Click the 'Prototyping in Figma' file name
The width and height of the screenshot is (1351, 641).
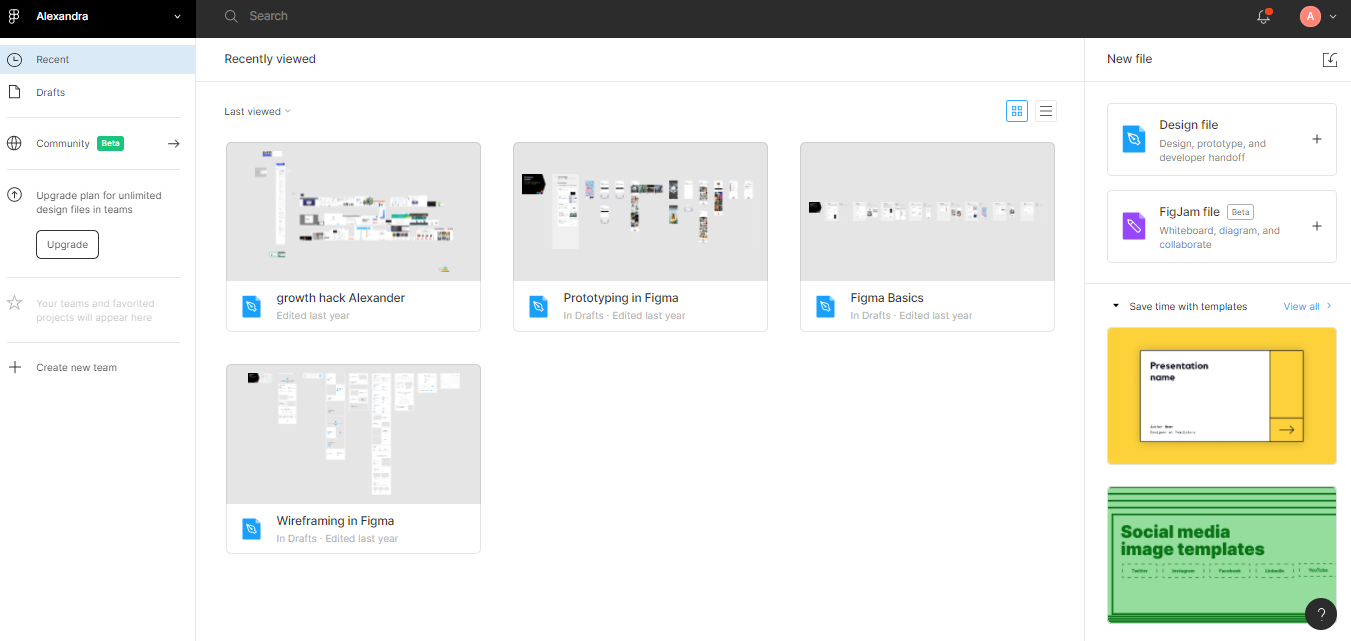621,298
